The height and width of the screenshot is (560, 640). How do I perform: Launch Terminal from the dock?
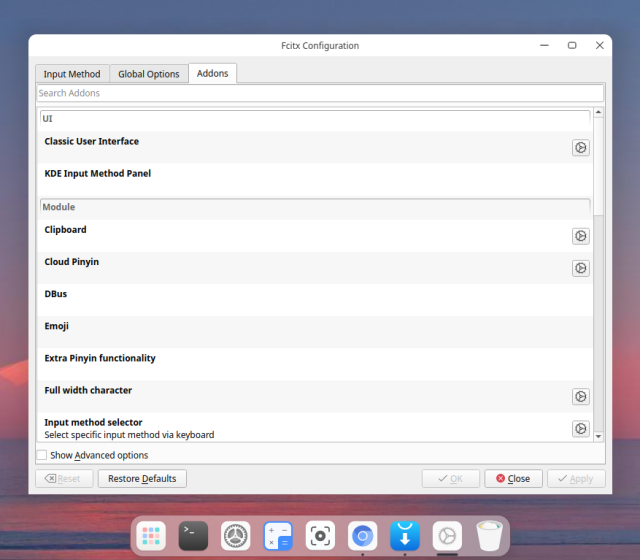193,536
